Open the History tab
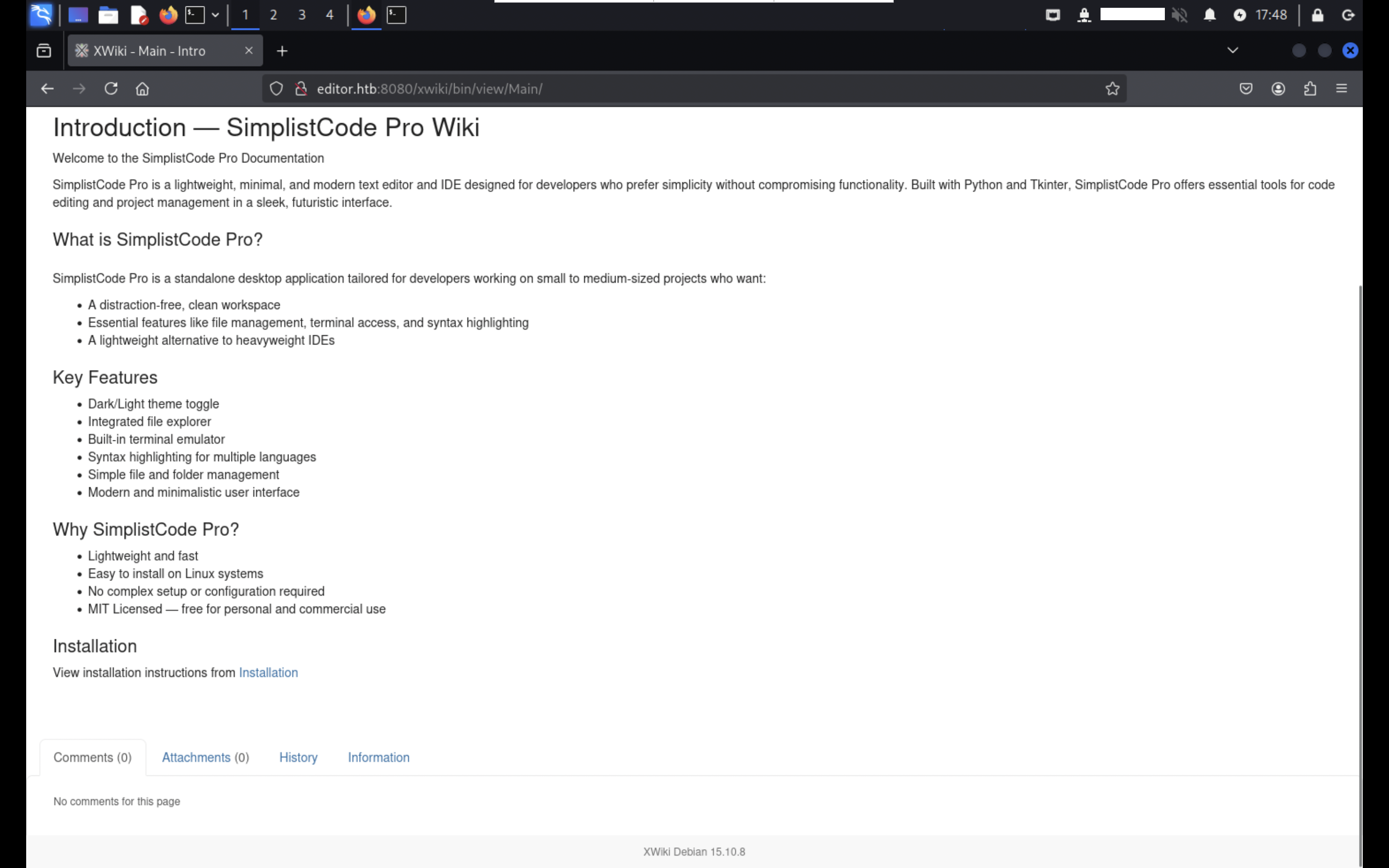The width and height of the screenshot is (1389, 868). pos(298,757)
